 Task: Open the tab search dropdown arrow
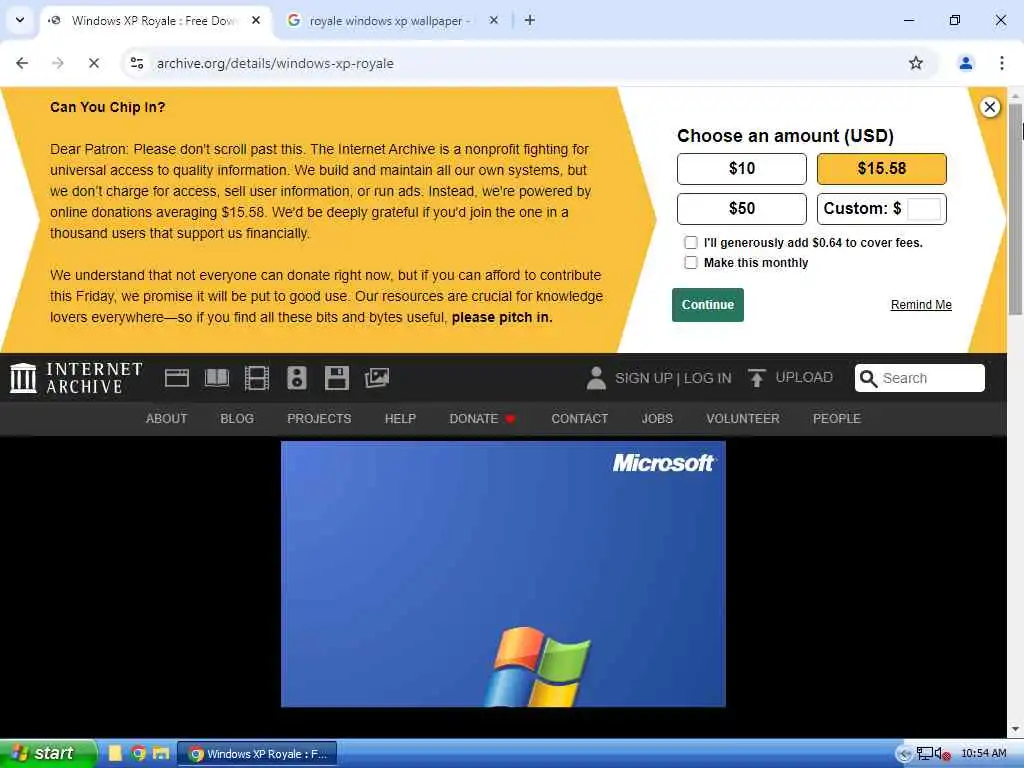tap(20, 20)
